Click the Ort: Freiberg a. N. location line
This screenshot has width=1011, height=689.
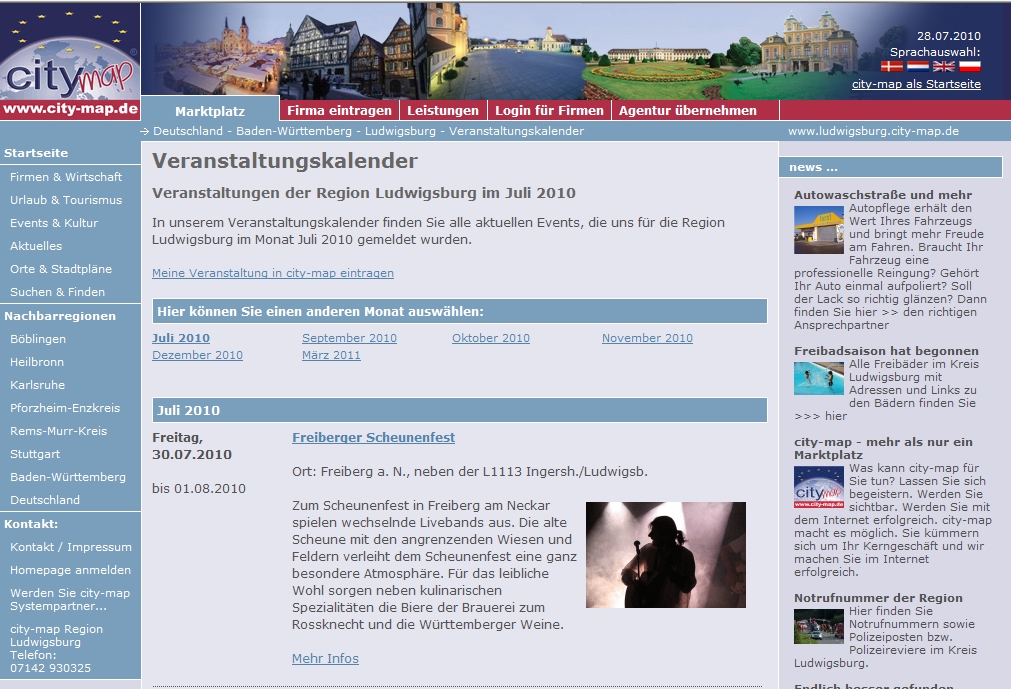tap(469, 472)
